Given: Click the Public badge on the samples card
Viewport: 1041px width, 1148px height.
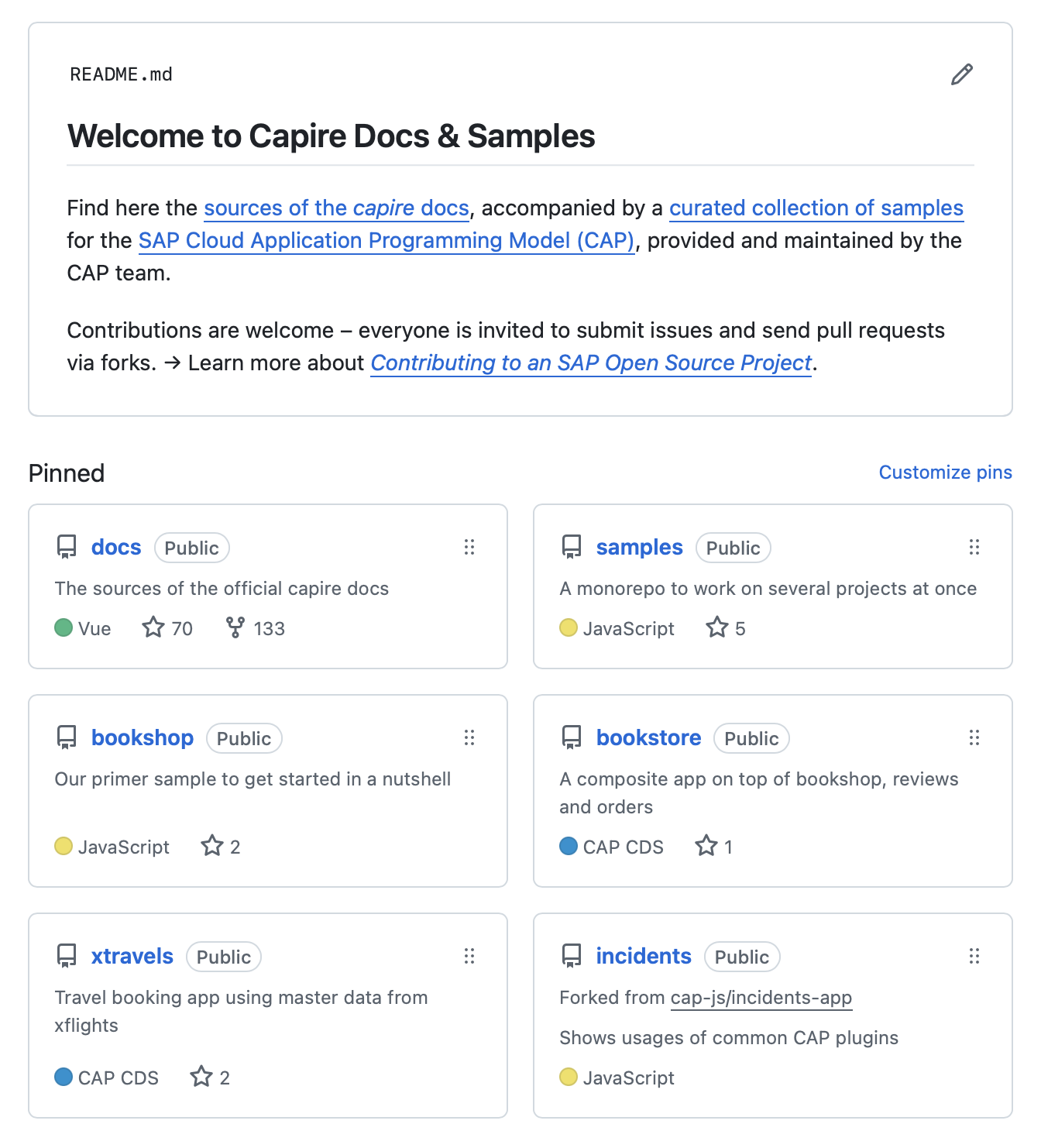Looking at the screenshot, I should (x=733, y=547).
